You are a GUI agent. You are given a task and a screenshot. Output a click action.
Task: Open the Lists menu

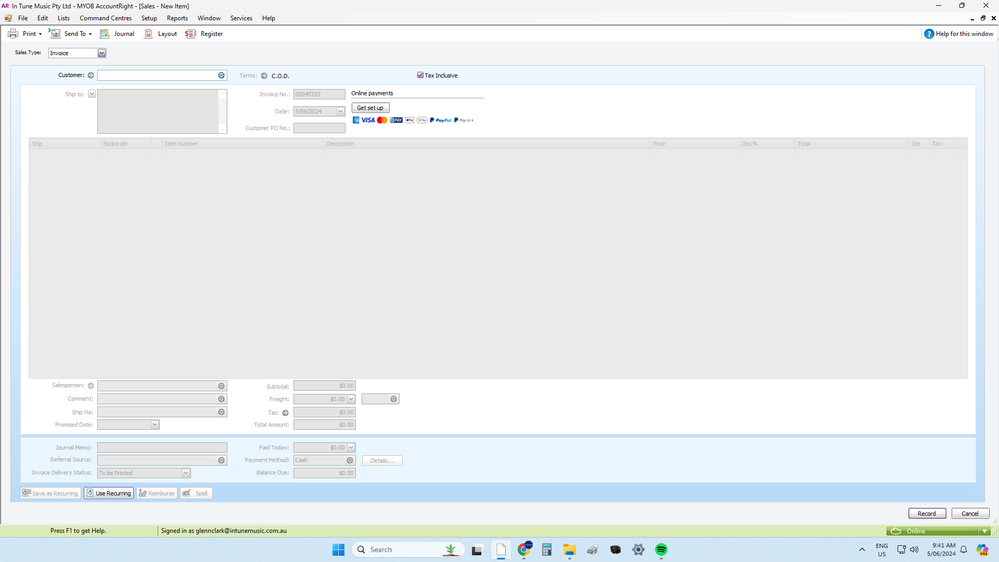[x=64, y=18]
